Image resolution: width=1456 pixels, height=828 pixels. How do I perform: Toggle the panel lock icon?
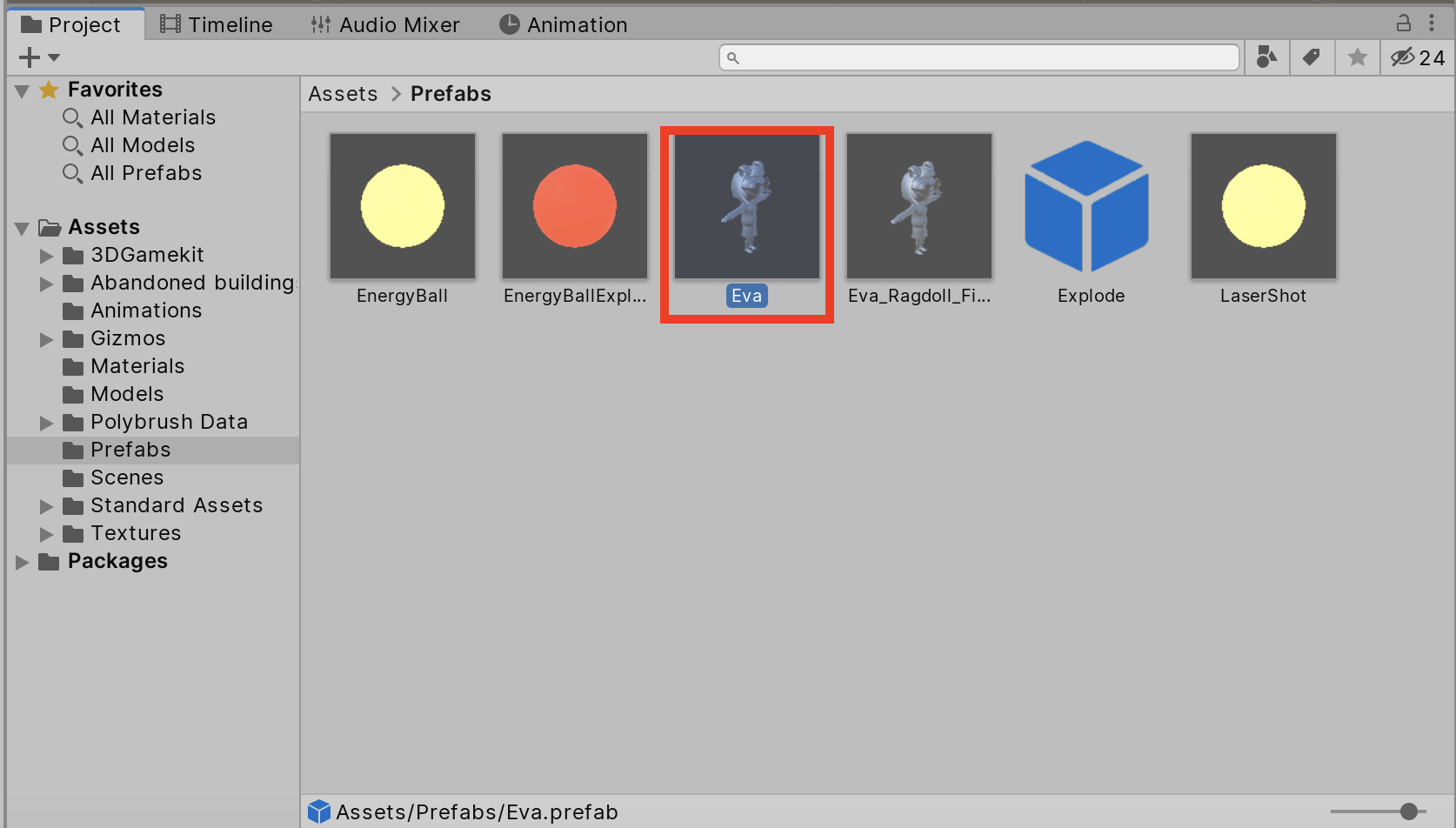[1403, 23]
